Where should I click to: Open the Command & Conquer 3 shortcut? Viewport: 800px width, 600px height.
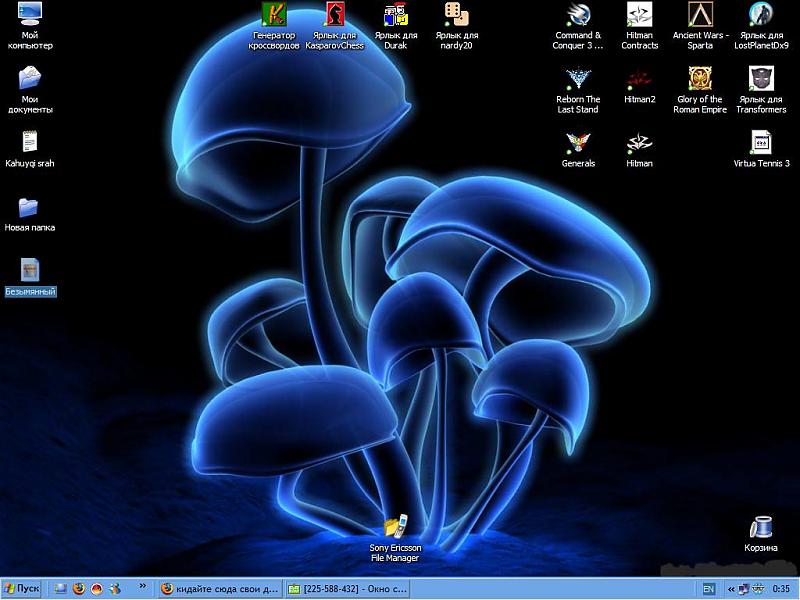579,15
